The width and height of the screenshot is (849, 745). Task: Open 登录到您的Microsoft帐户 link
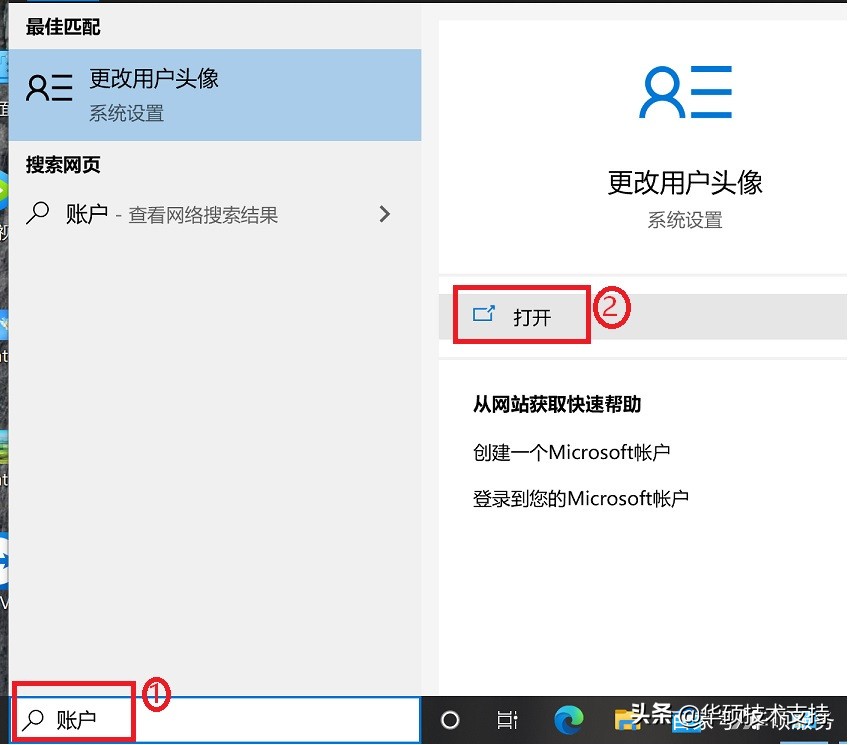click(x=583, y=498)
